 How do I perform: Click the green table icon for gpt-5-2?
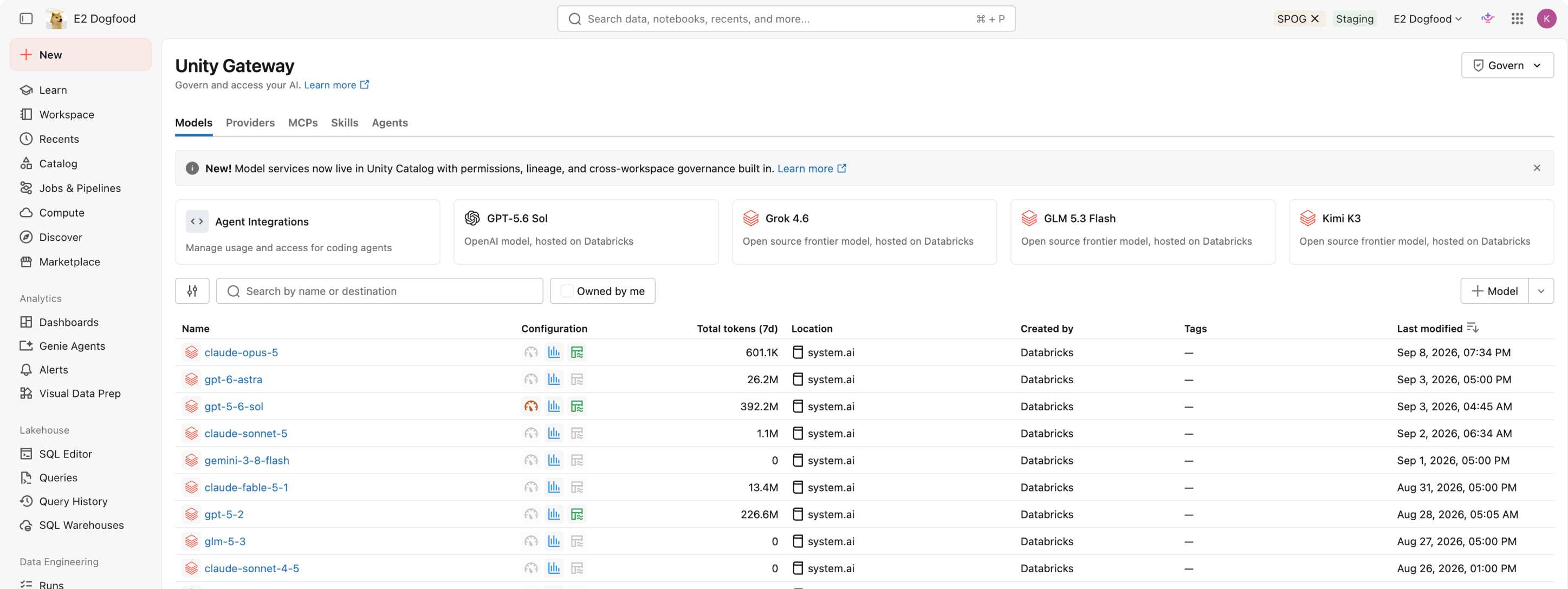577,514
